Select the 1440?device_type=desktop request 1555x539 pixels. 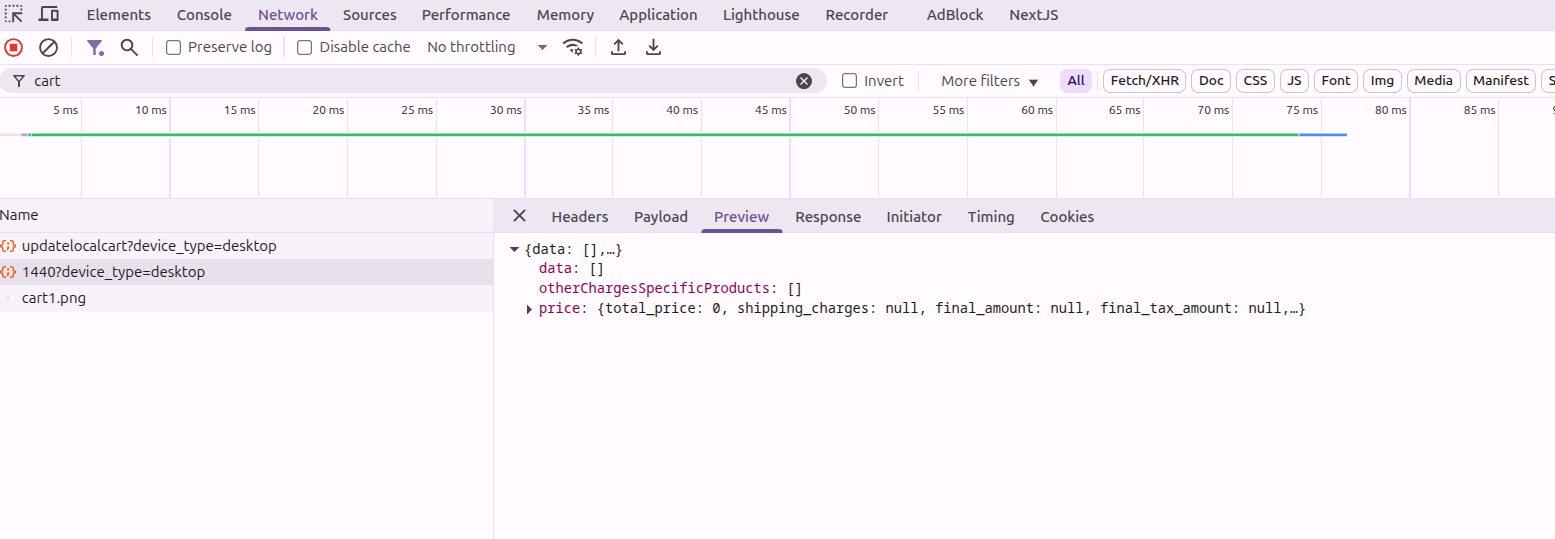tap(246, 272)
